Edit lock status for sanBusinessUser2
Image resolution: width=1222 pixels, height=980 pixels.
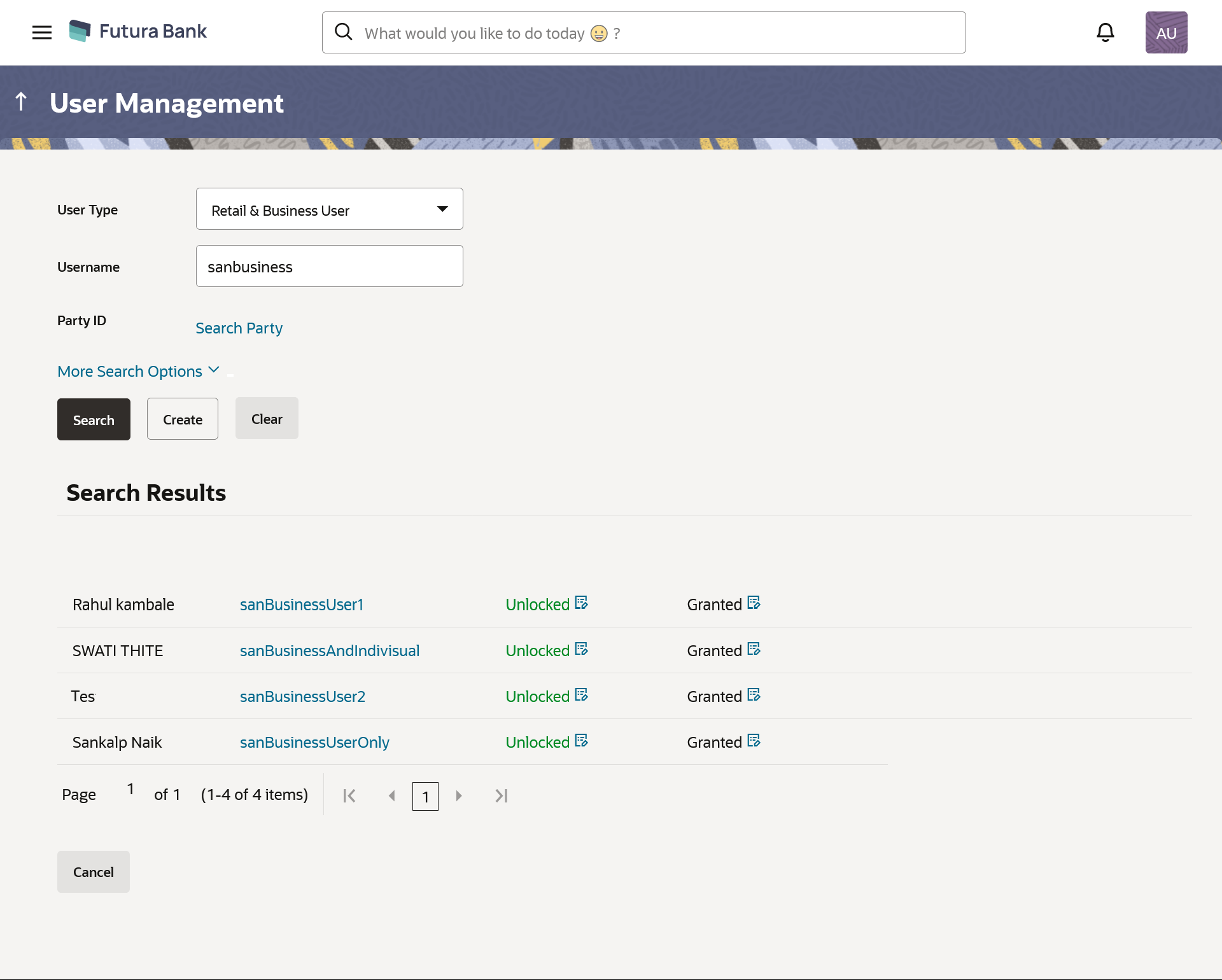point(581,695)
